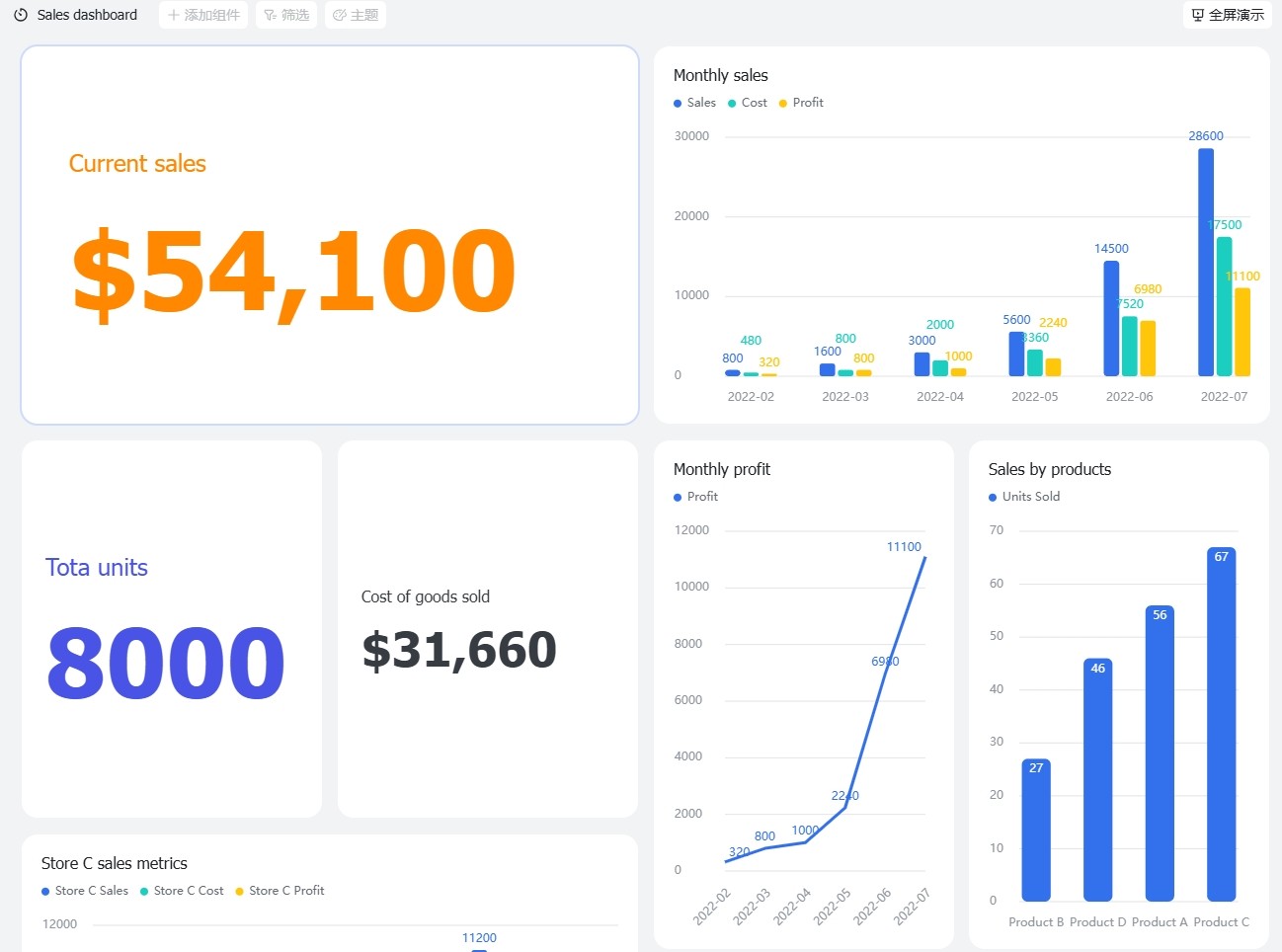Toggle Profit series in Monthly sales legend
Viewport: 1282px width, 952px height.
pos(801,103)
